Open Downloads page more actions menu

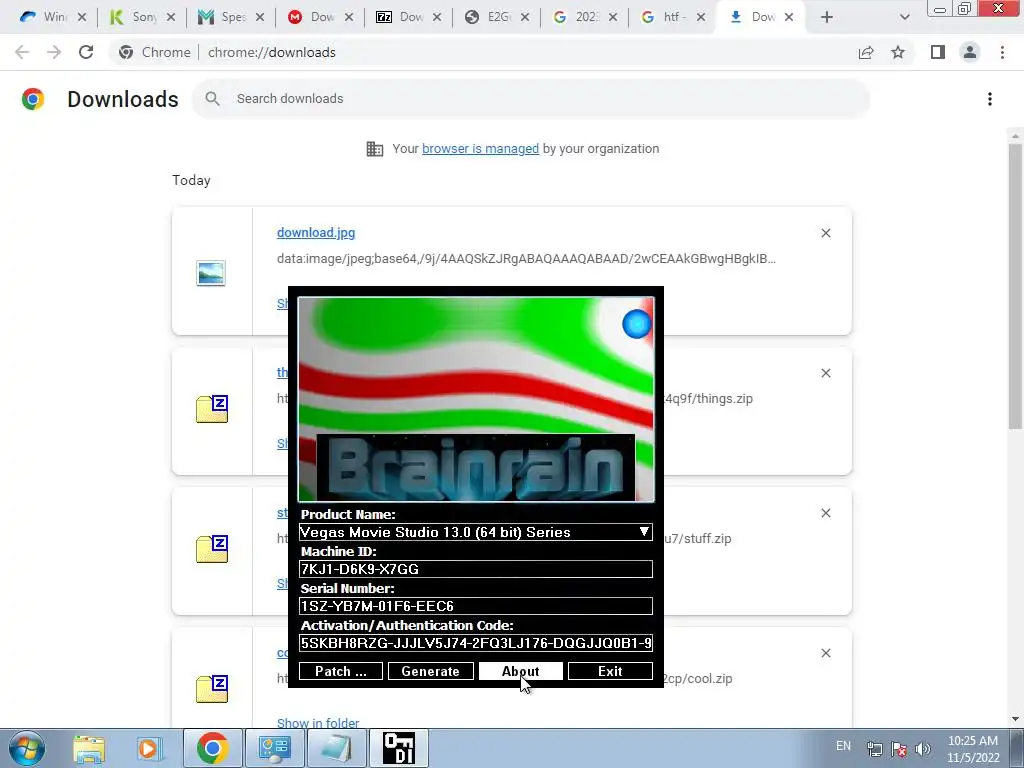[x=990, y=99]
